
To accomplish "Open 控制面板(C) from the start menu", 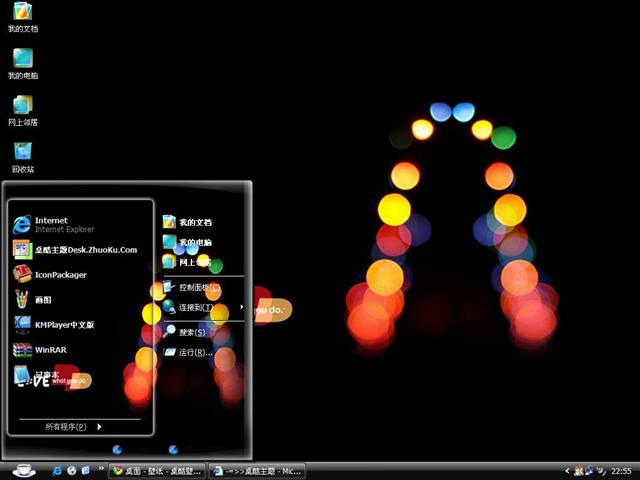I will 198,288.
